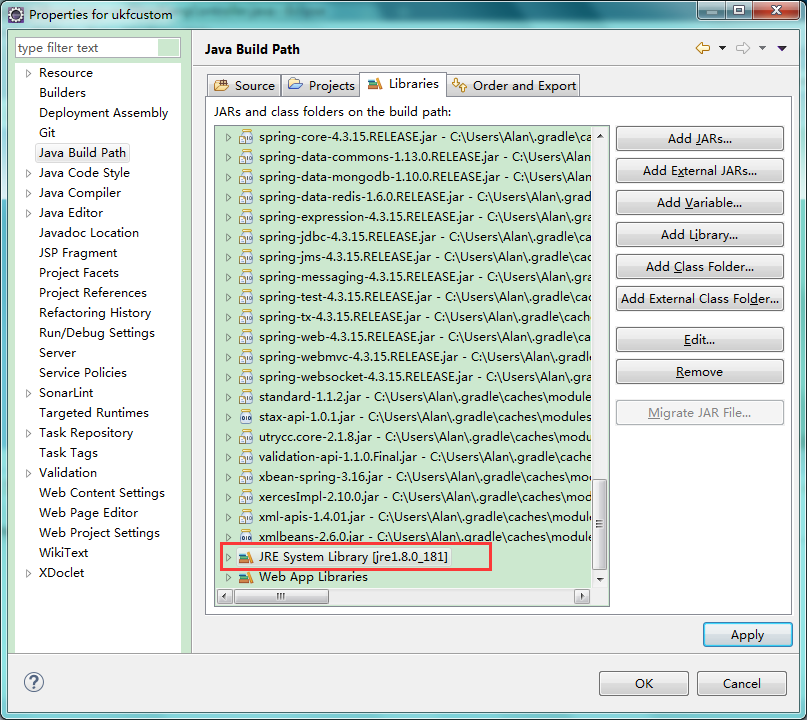Click the jar icon of spring-webmvc-4.3.15.RELEASE.jar

point(246,357)
